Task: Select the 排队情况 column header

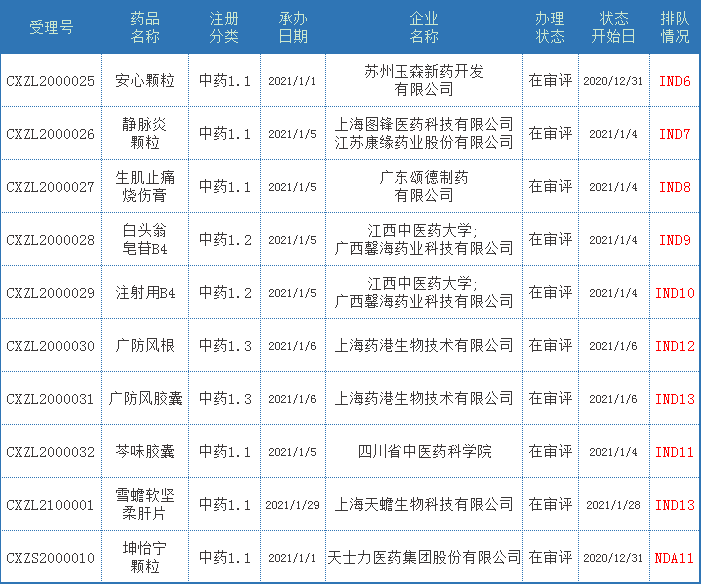Action: [675, 27]
